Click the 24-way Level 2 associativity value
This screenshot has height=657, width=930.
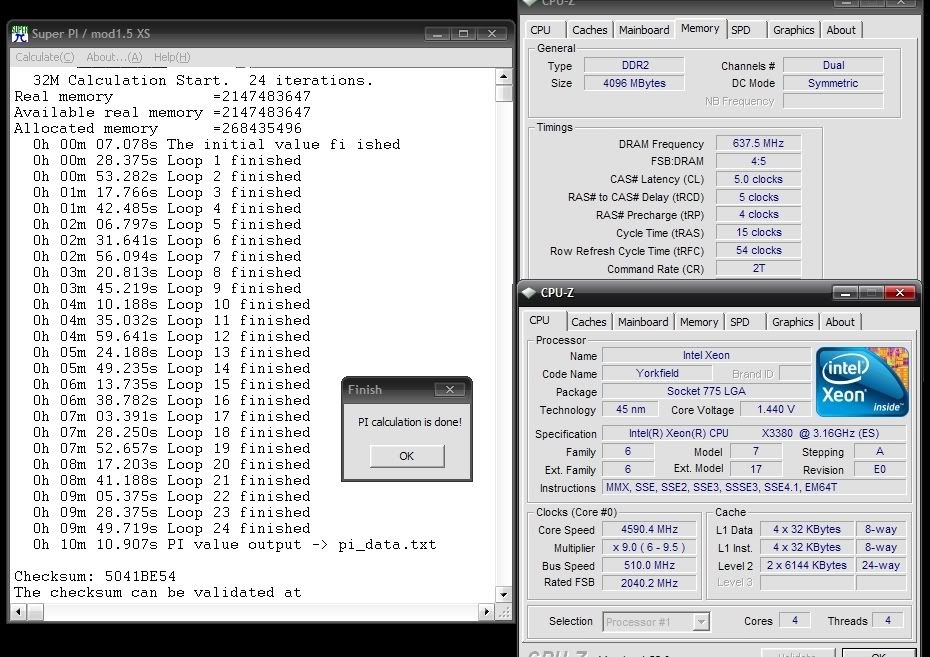point(881,565)
